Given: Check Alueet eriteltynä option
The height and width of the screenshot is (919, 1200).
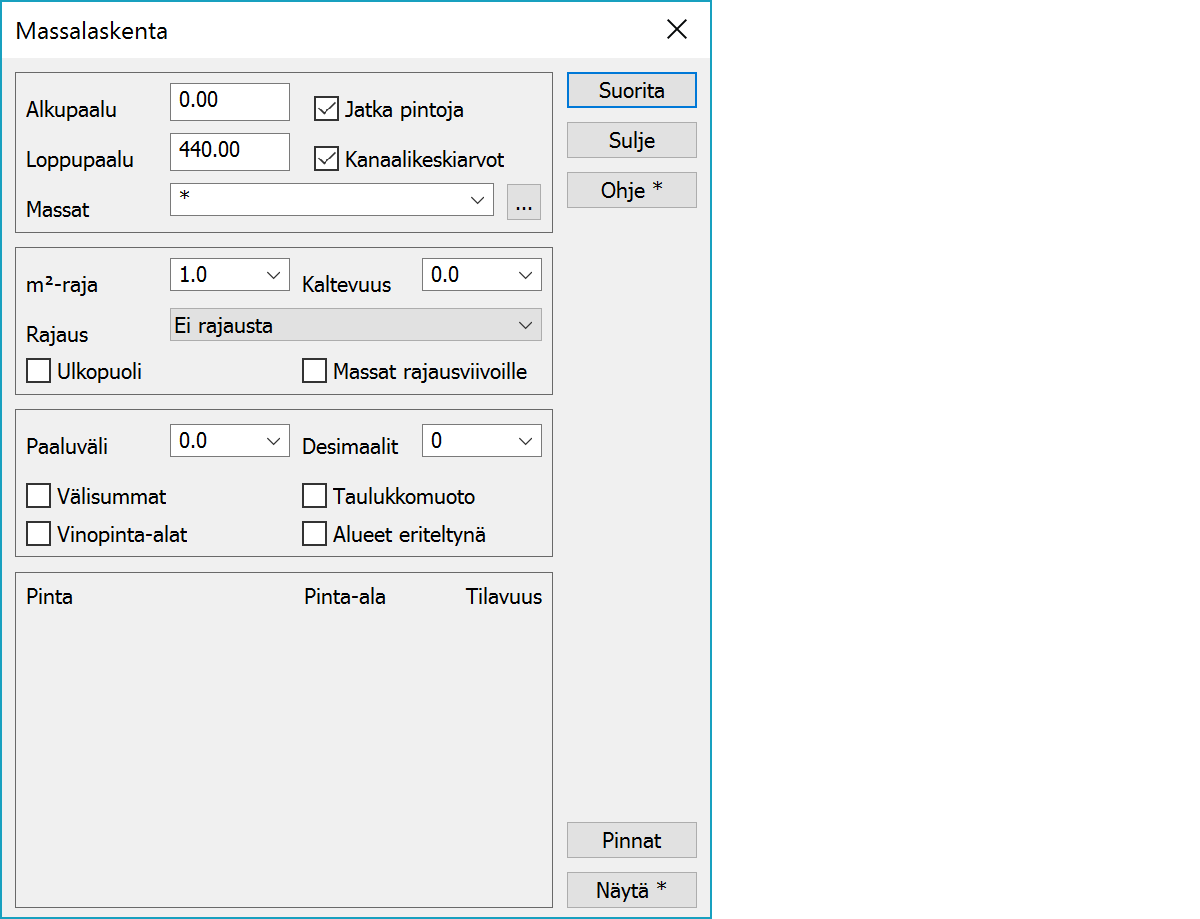Looking at the screenshot, I should tap(315, 534).
